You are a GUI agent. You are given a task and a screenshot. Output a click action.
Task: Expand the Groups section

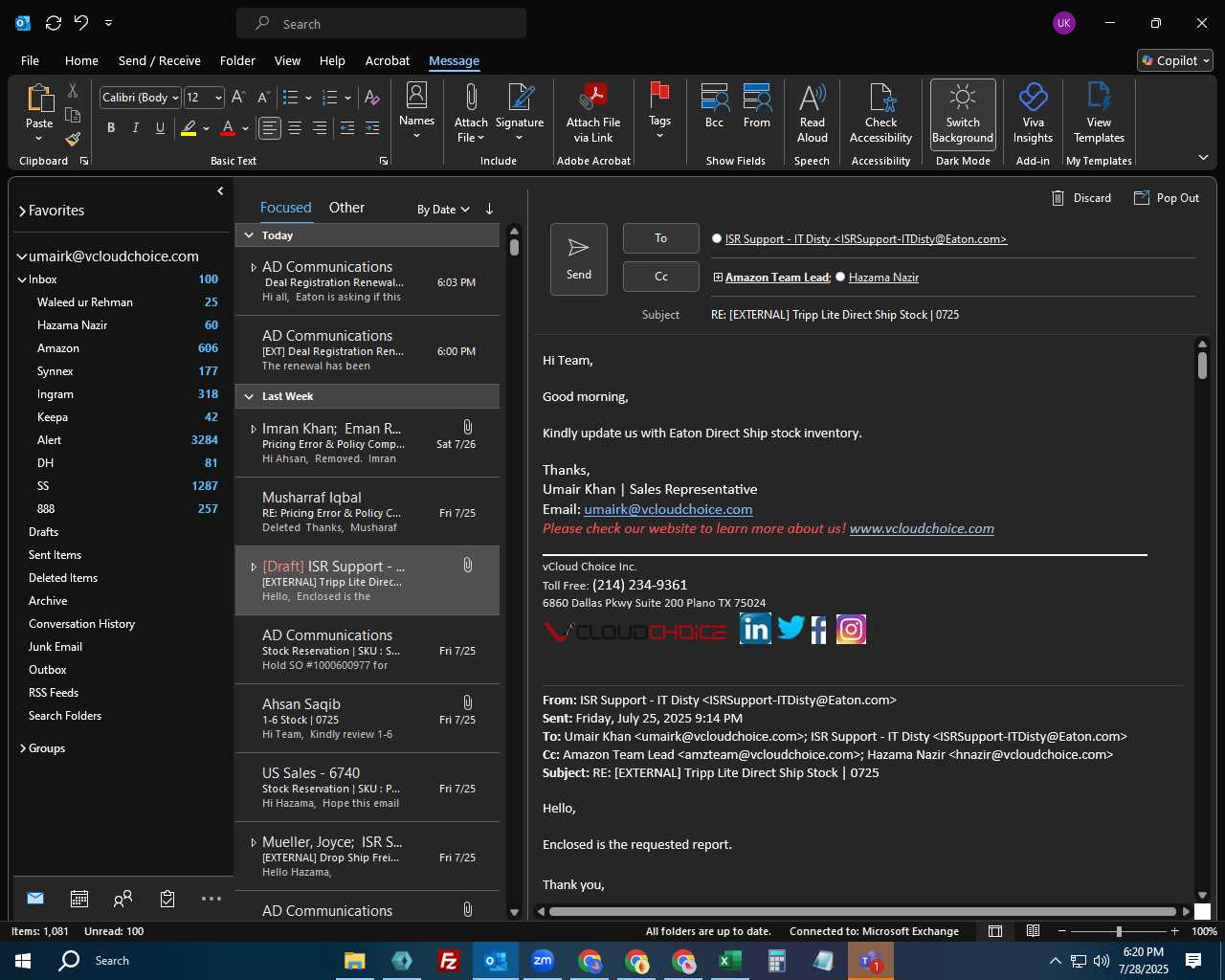[x=22, y=748]
